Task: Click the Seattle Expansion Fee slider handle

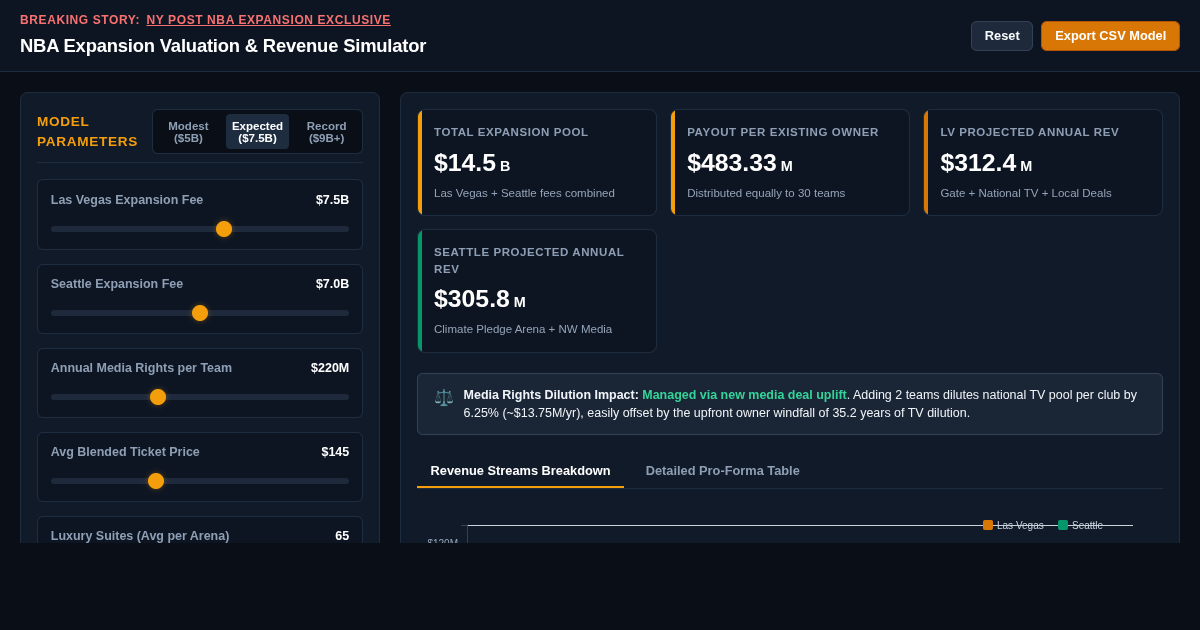Action: click(x=200, y=313)
